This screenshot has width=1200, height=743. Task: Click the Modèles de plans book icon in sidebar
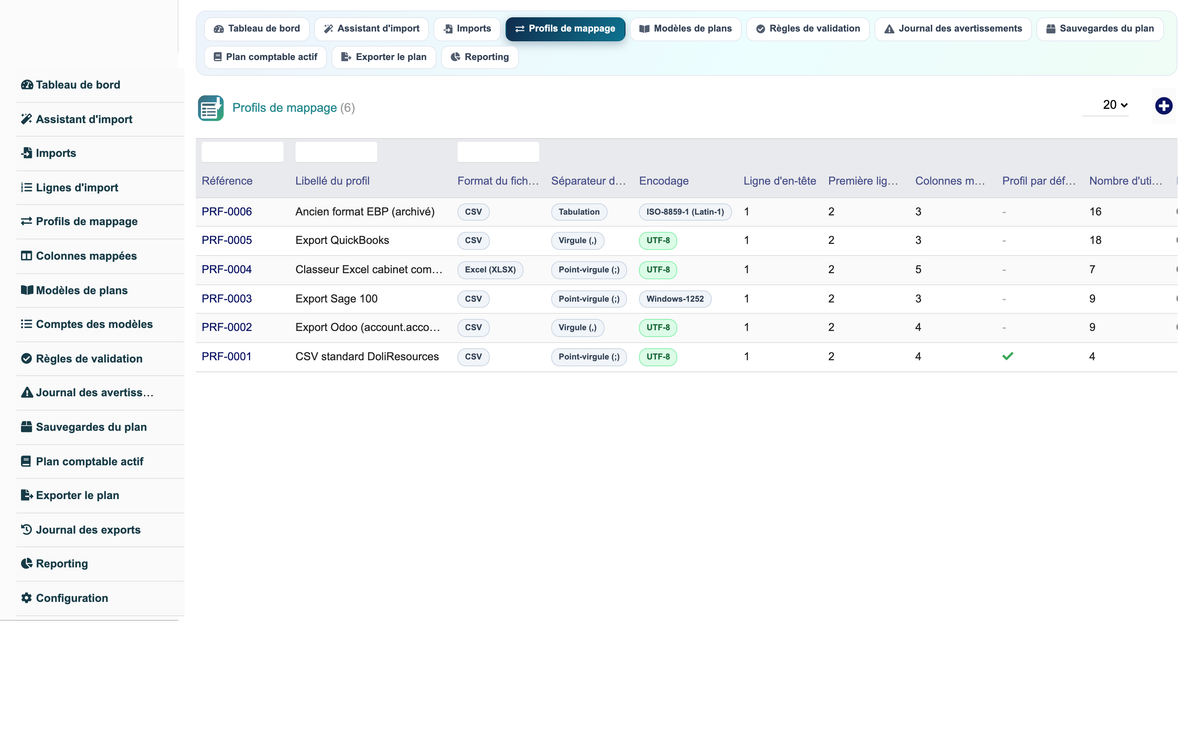coord(27,290)
